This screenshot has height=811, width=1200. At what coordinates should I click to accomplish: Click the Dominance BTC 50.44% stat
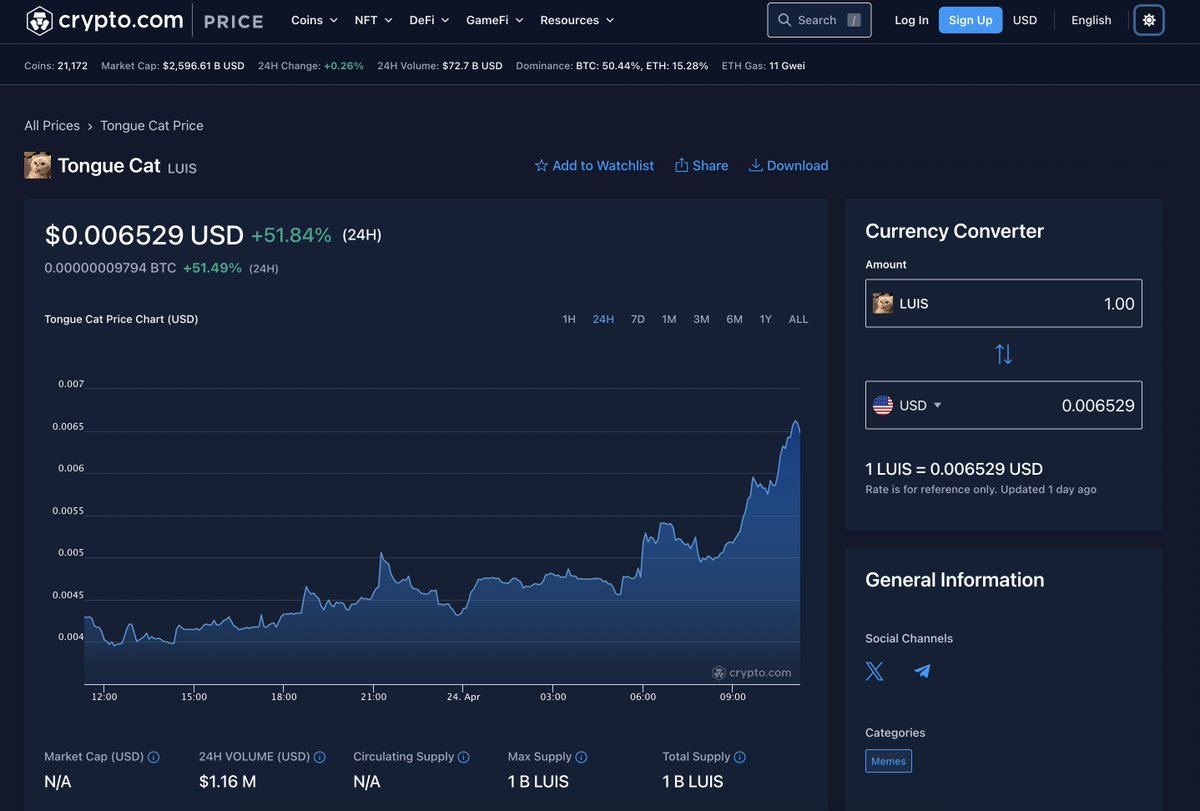pyautogui.click(x=612, y=66)
